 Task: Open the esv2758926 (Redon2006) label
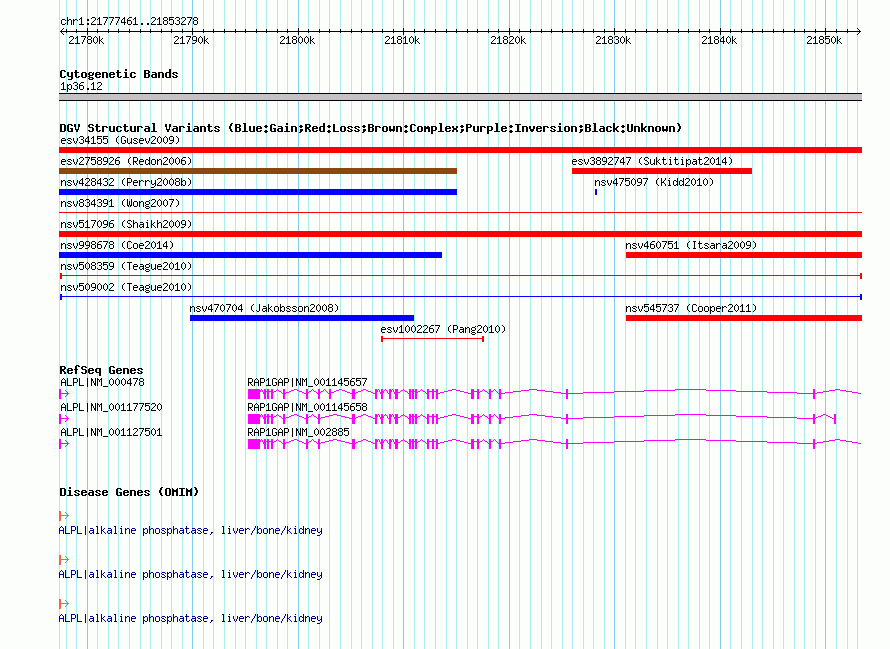(x=126, y=161)
